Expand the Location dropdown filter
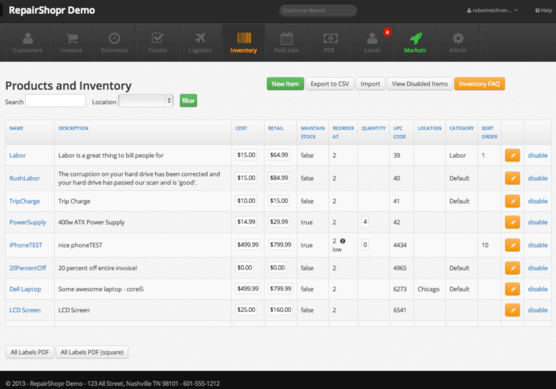 (x=146, y=101)
